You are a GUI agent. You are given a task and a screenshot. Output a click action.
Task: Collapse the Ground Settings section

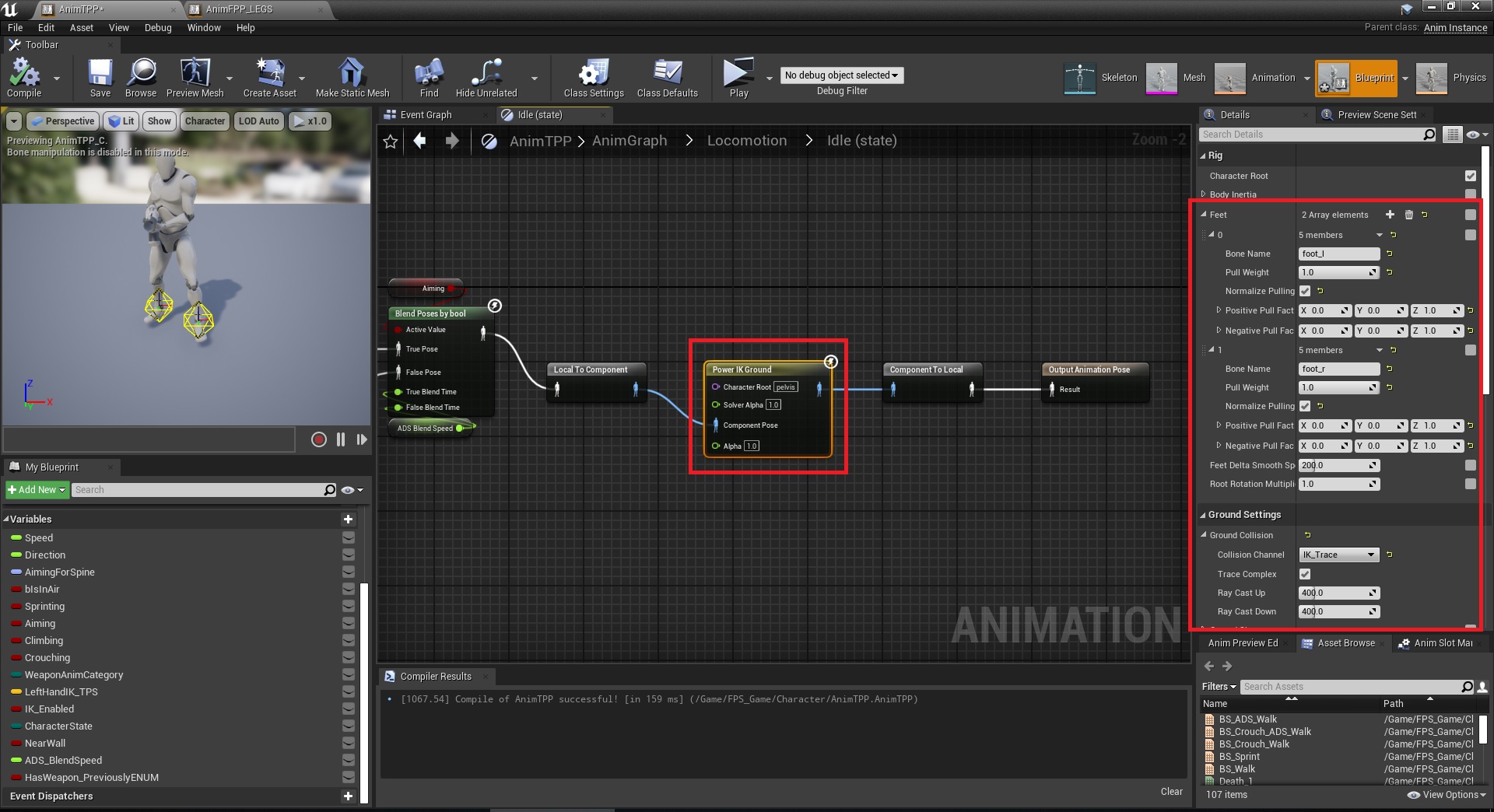[x=1203, y=515]
